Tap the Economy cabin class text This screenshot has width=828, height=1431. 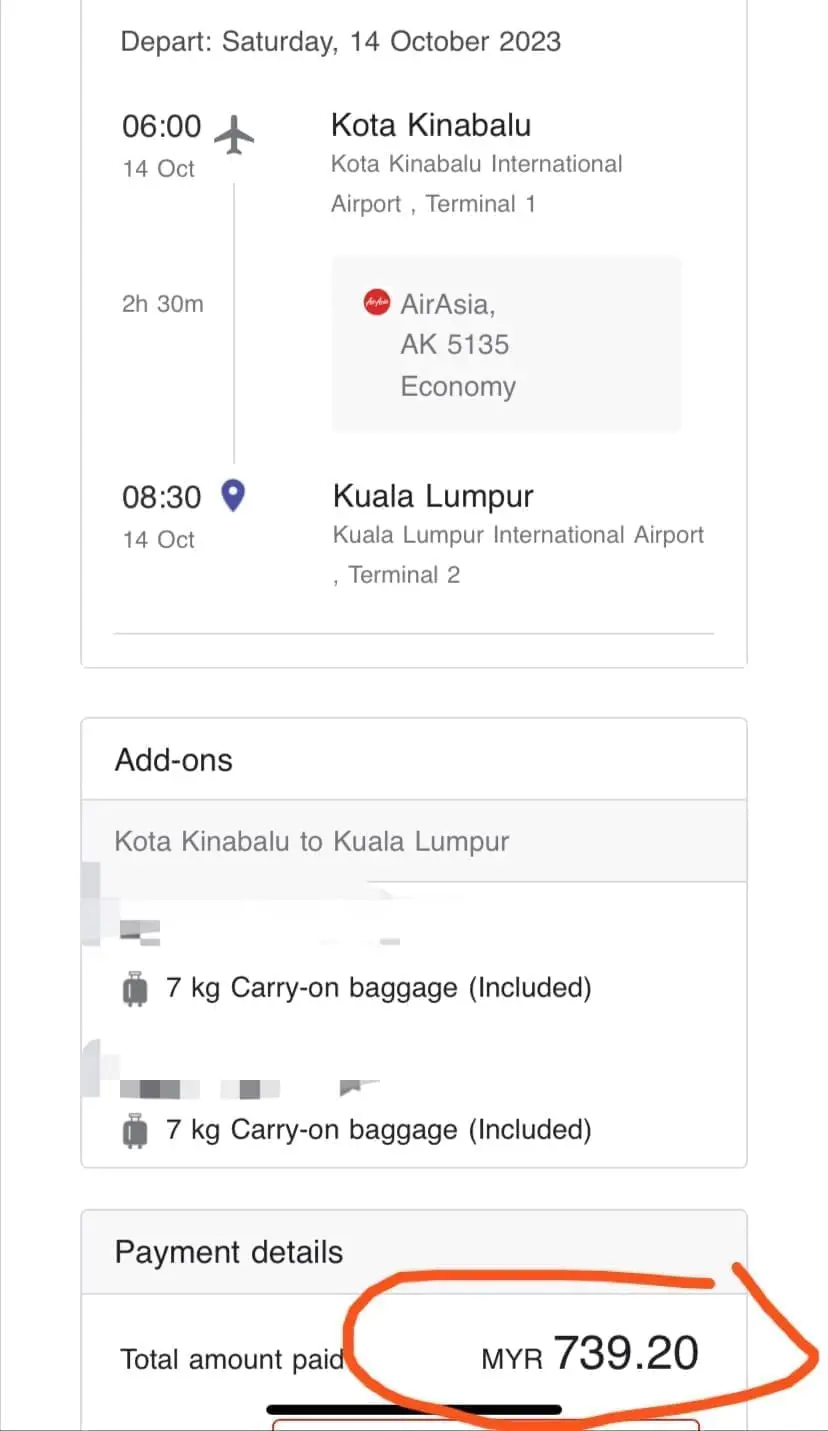[x=458, y=386]
